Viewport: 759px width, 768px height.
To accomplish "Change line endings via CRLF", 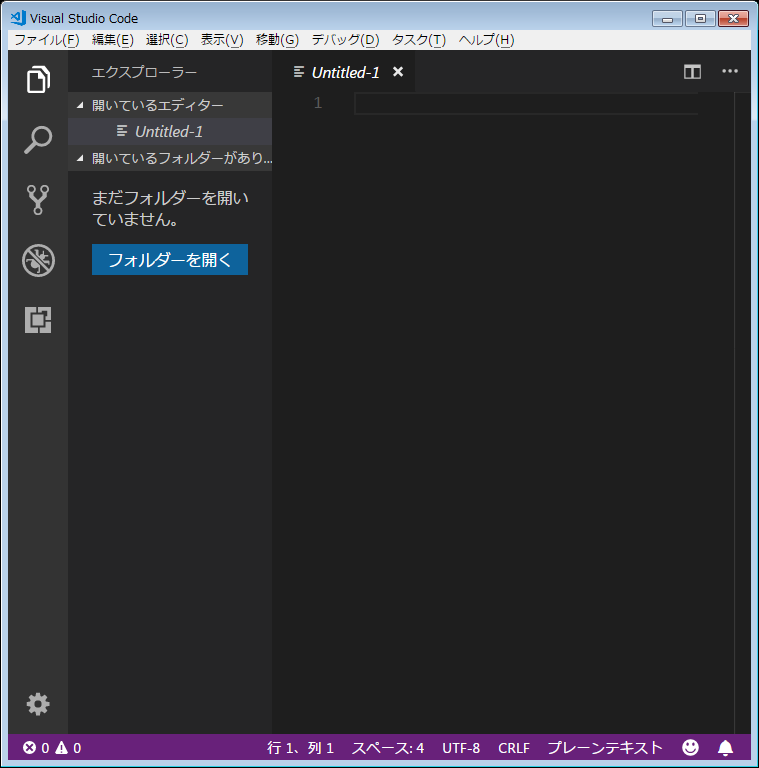I will click(x=514, y=748).
